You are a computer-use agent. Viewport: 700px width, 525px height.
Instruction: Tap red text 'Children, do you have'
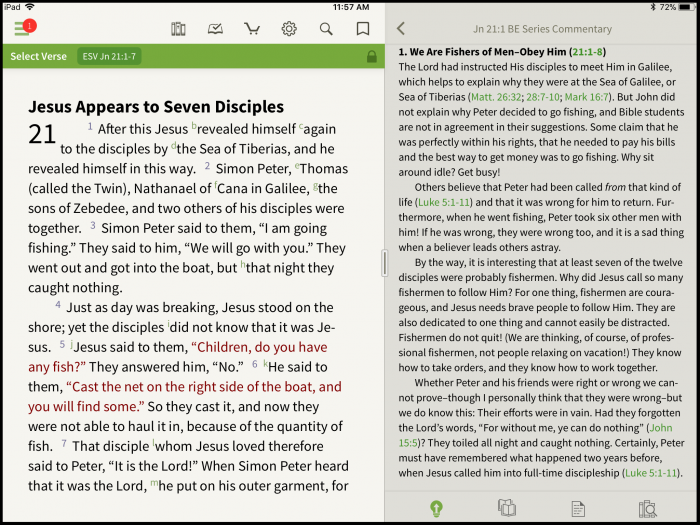259,347
